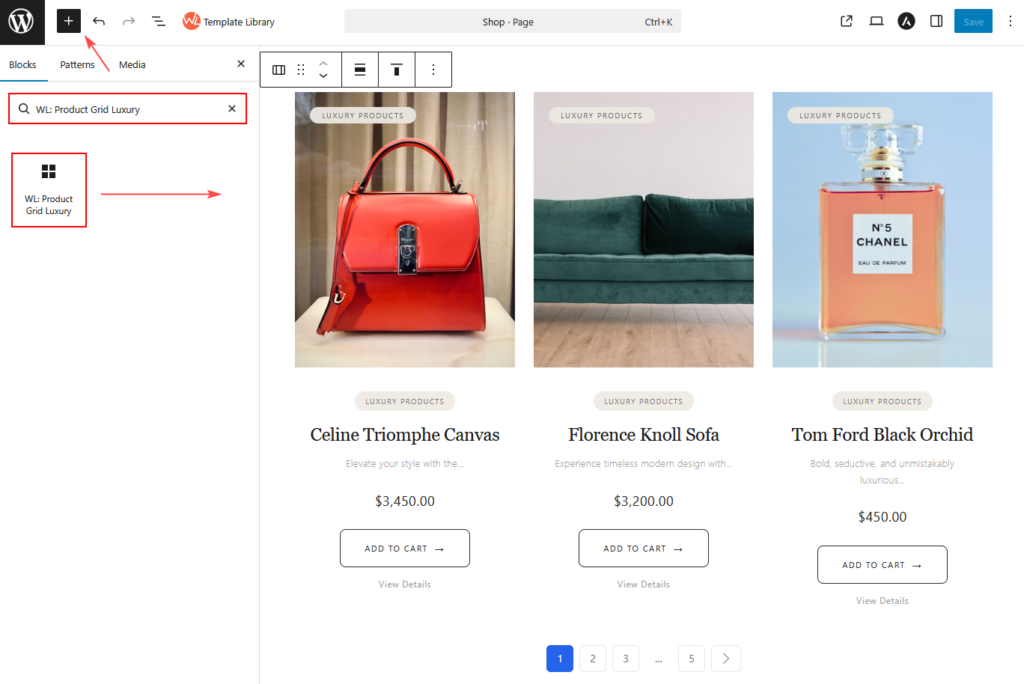This screenshot has width=1024, height=684.
Task: Clear the block search field
Action: pyautogui.click(x=232, y=108)
